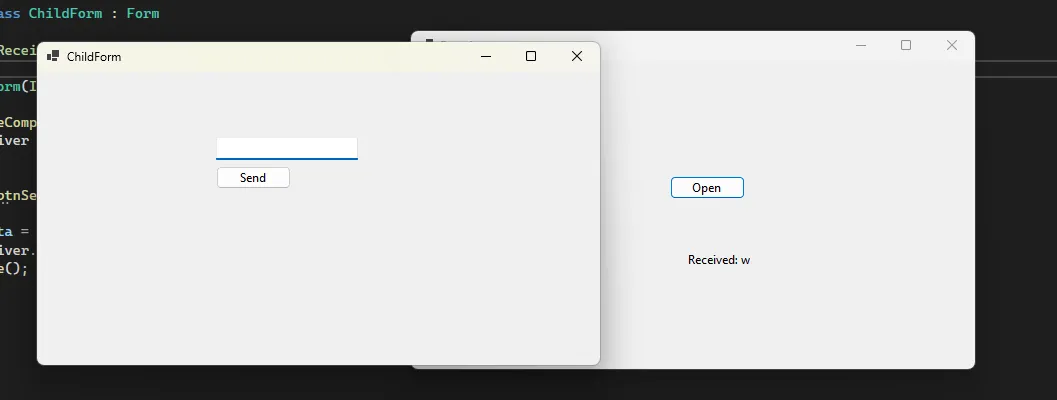Minimize the ChildForm window

486,57
